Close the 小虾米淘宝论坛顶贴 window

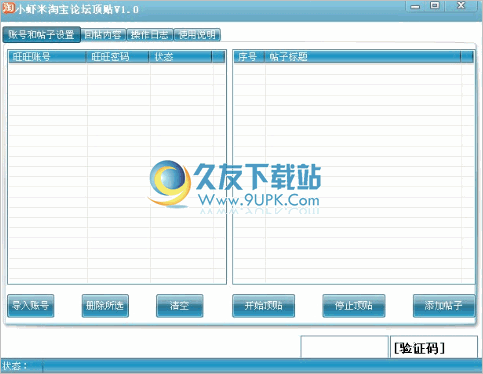[x=461, y=6]
